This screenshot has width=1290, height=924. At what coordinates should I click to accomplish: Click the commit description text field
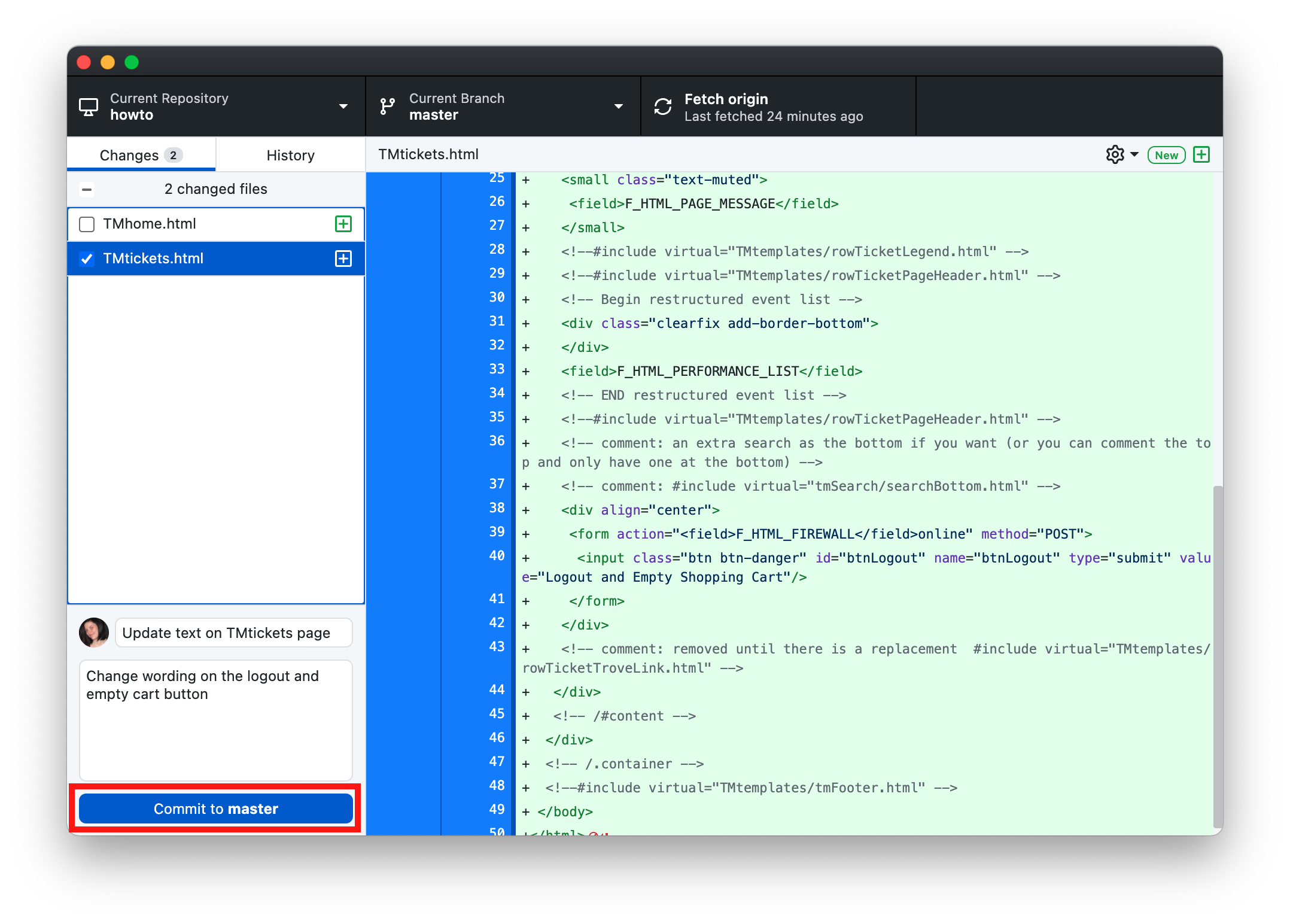point(215,718)
